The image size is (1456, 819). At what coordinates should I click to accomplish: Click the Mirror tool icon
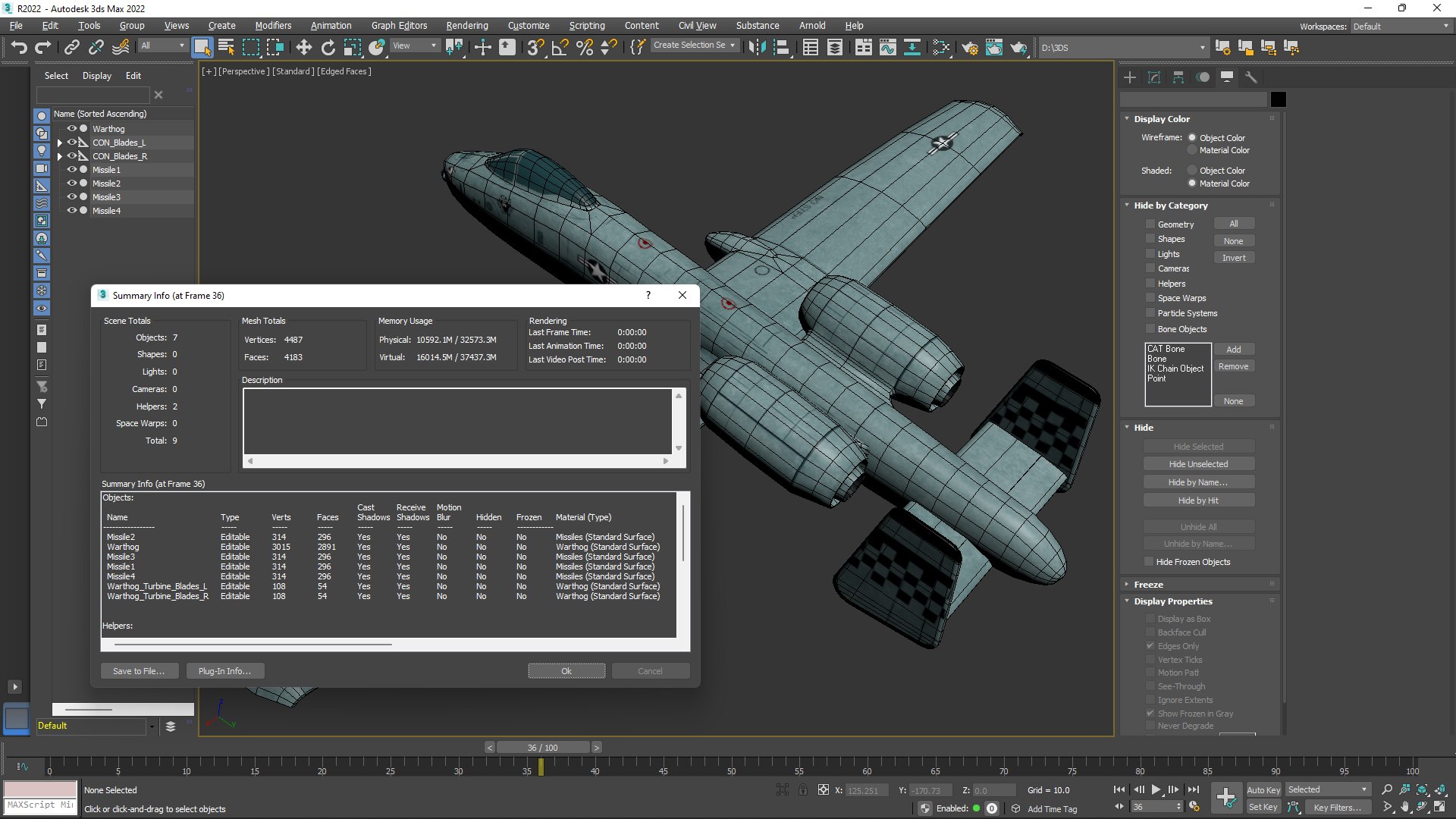(756, 48)
